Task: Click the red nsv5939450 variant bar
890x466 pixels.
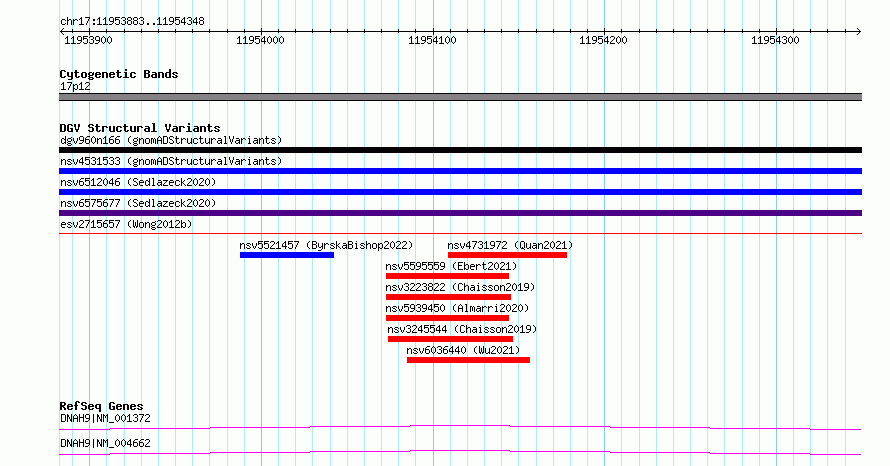Action: [x=447, y=318]
